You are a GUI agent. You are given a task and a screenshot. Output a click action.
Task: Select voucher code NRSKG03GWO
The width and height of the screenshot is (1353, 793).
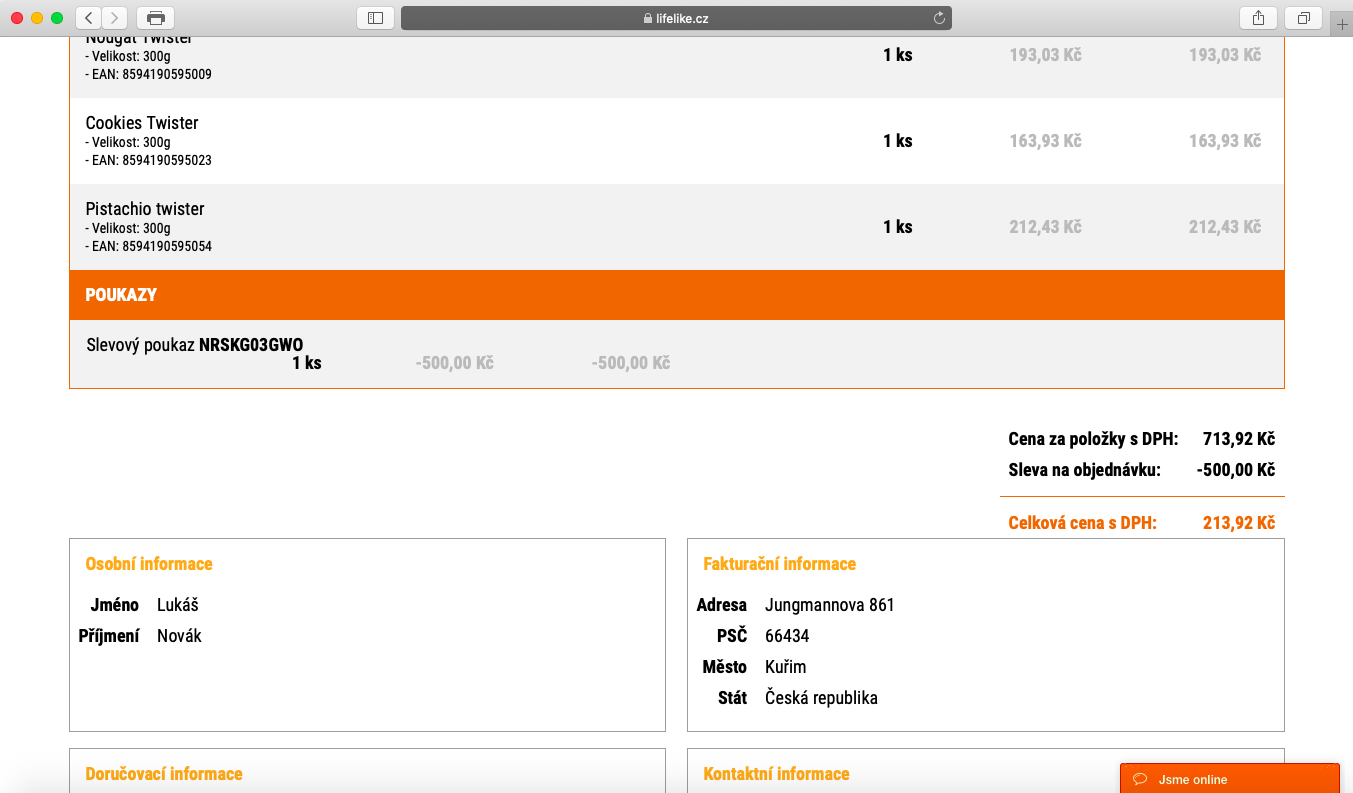(x=250, y=345)
